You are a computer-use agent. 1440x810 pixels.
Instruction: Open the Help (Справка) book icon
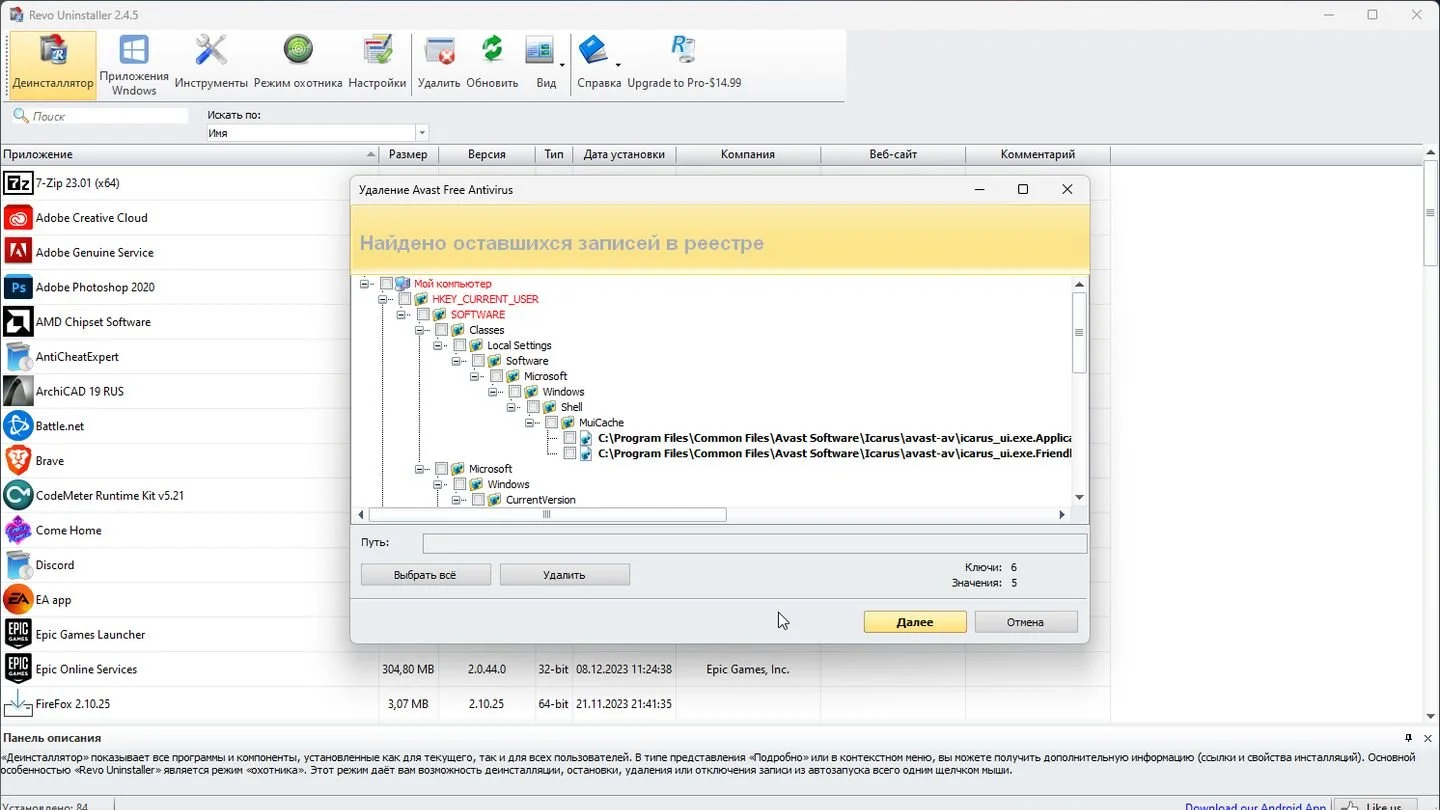point(593,50)
